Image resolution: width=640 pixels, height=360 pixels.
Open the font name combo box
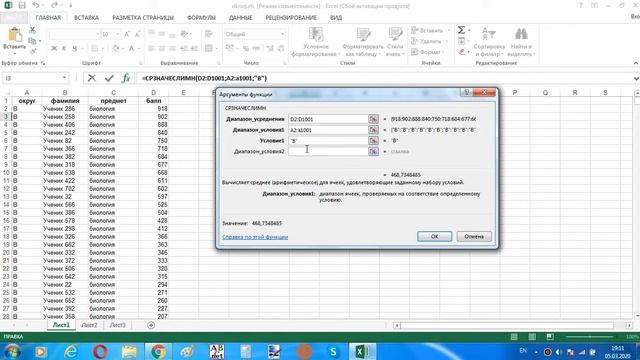[74, 34]
